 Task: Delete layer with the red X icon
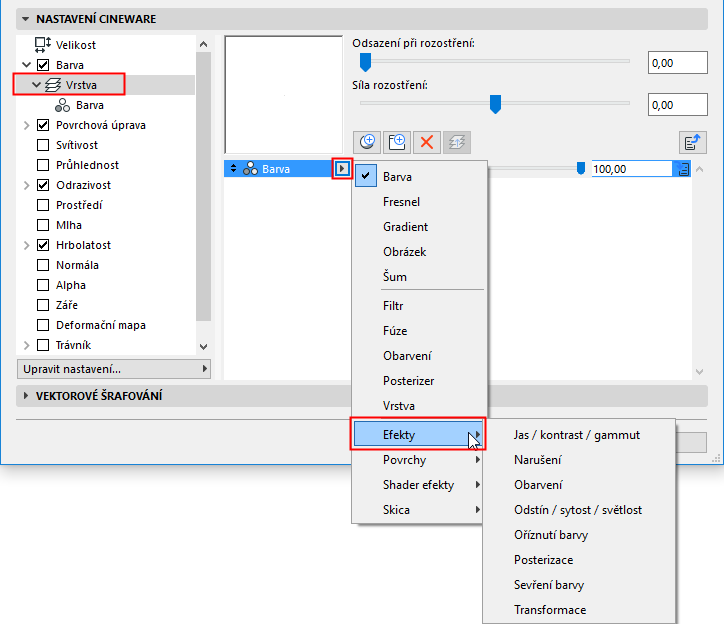(427, 142)
